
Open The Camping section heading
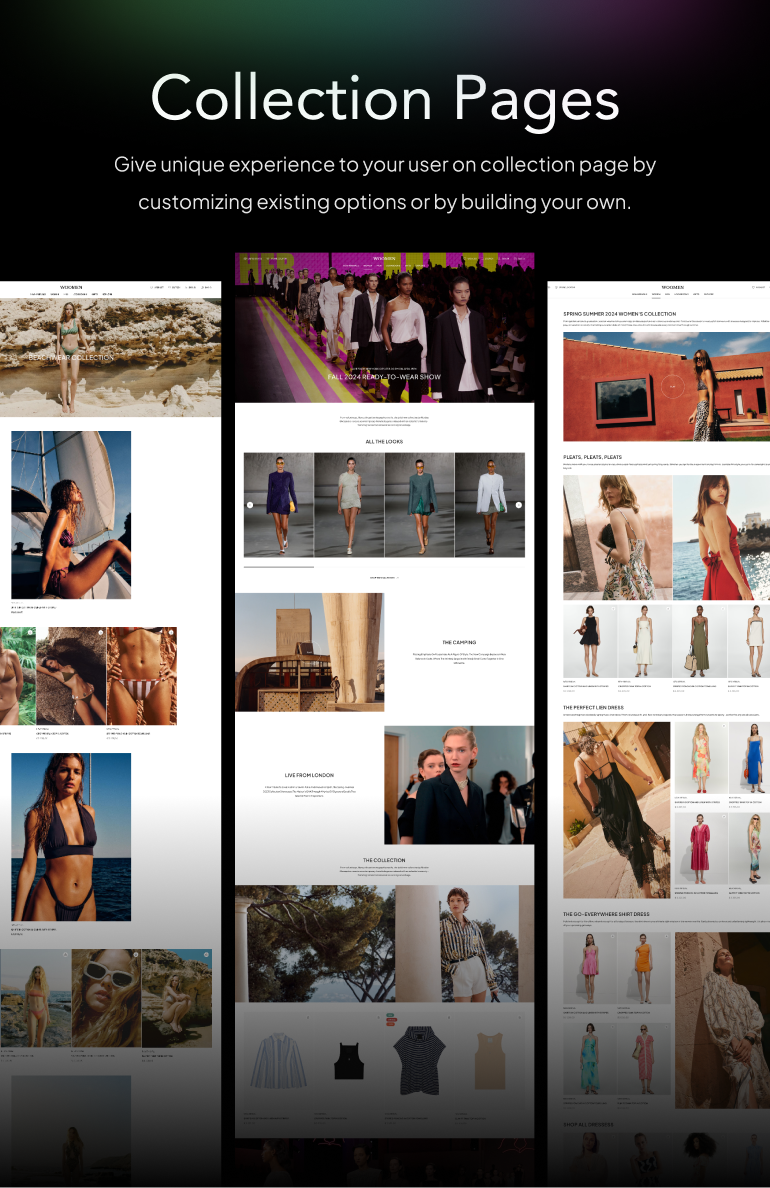459,642
